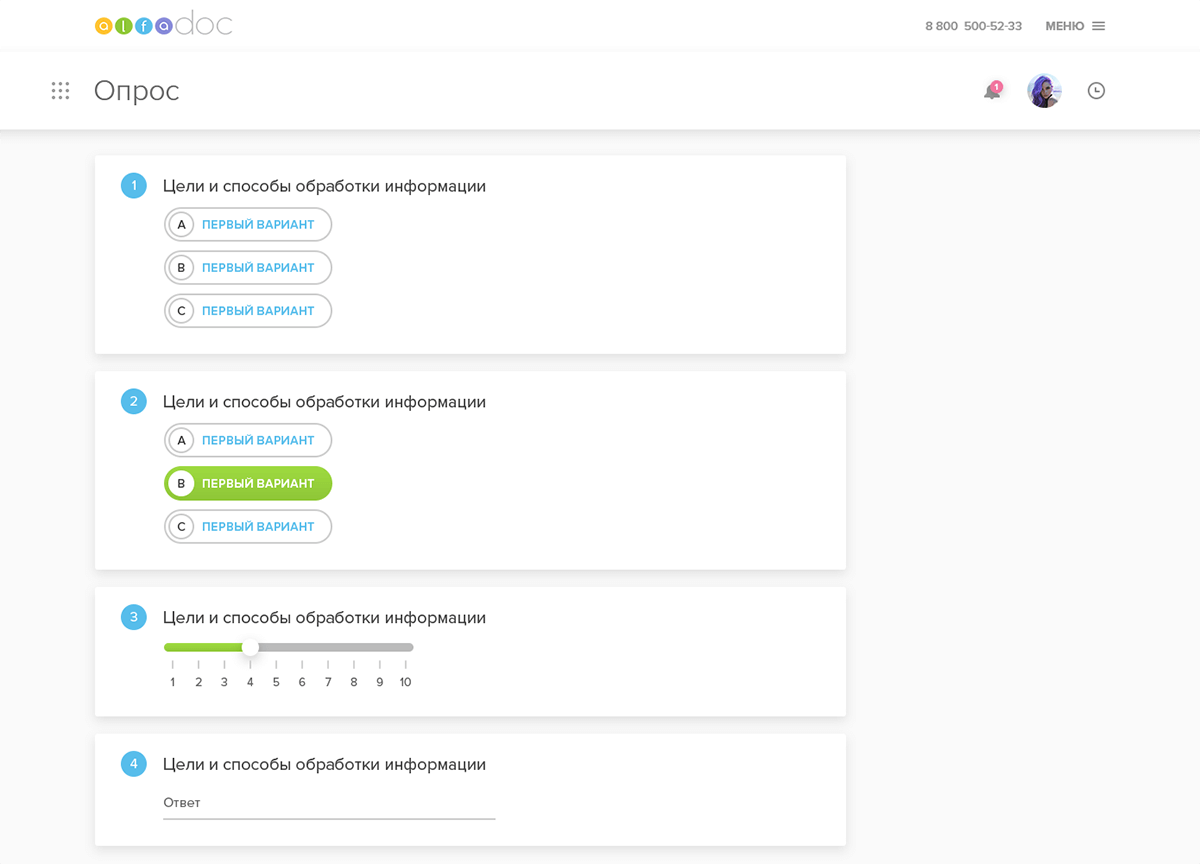1200x864 pixels.
Task: Set slider to value 7
Action: (x=328, y=648)
